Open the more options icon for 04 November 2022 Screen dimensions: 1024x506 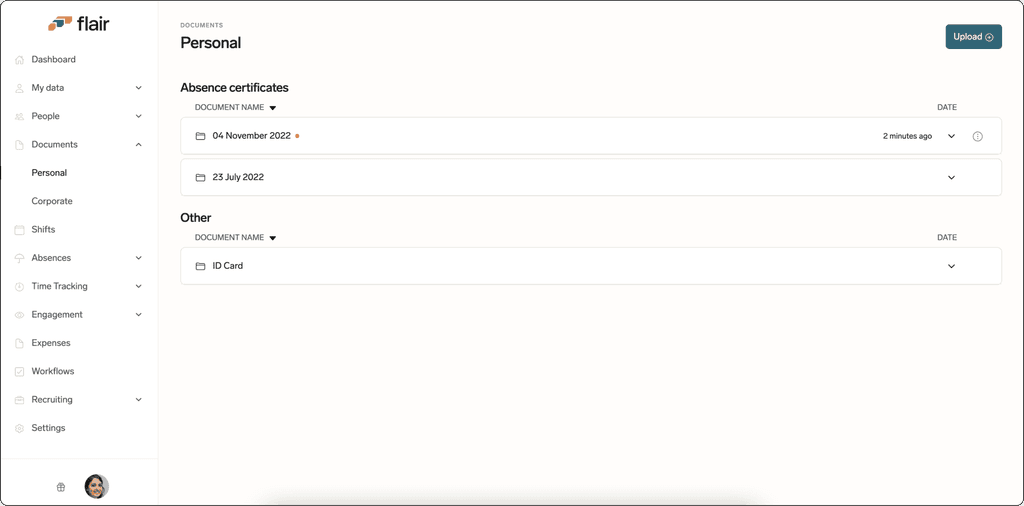pos(978,136)
